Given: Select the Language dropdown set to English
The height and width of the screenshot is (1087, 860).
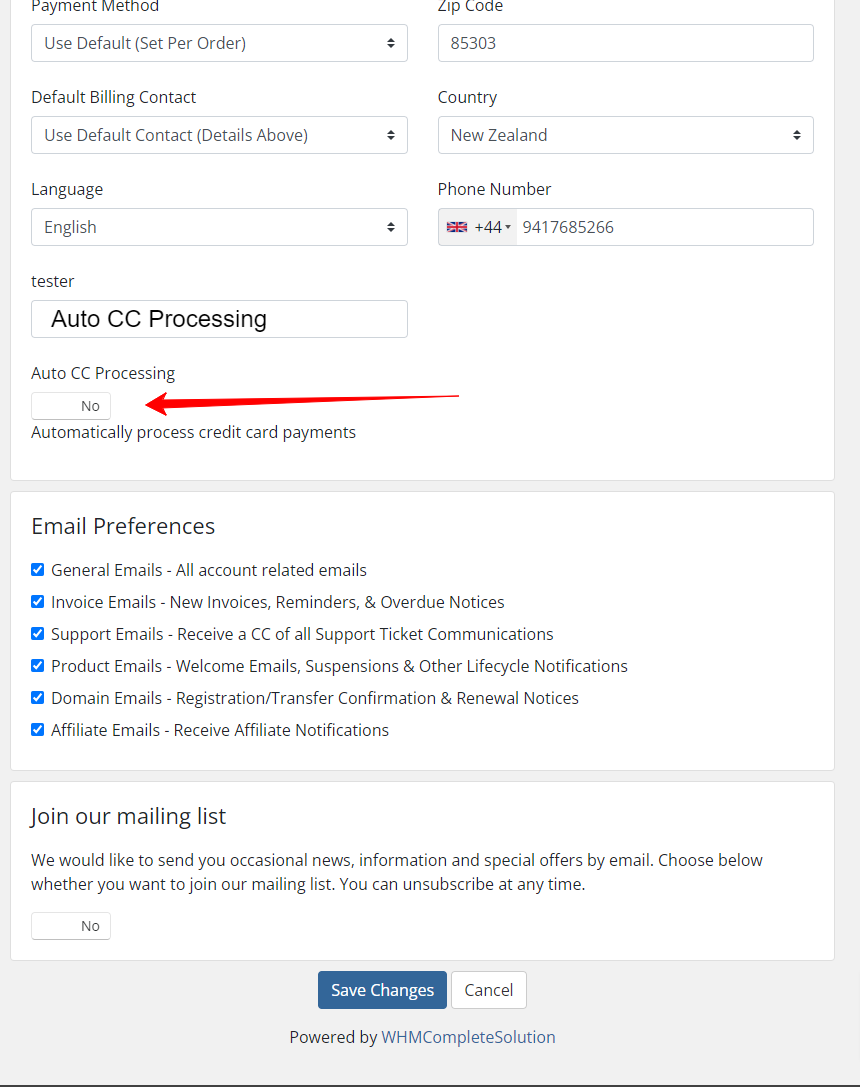Looking at the screenshot, I should [x=219, y=227].
